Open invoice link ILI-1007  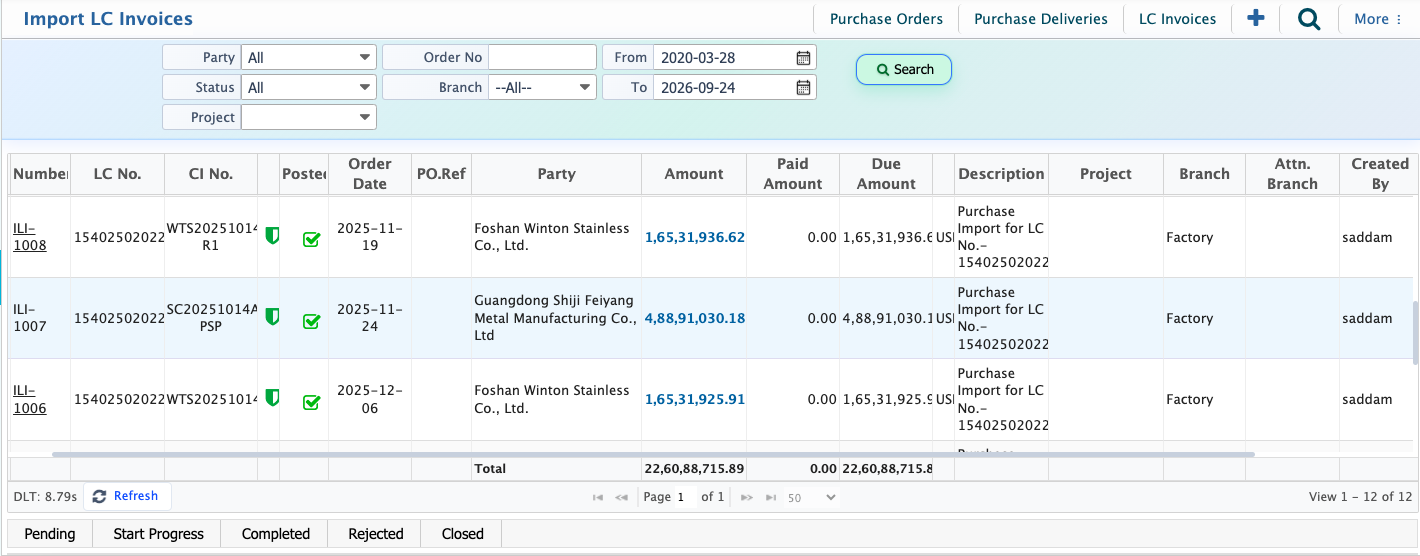(30, 318)
